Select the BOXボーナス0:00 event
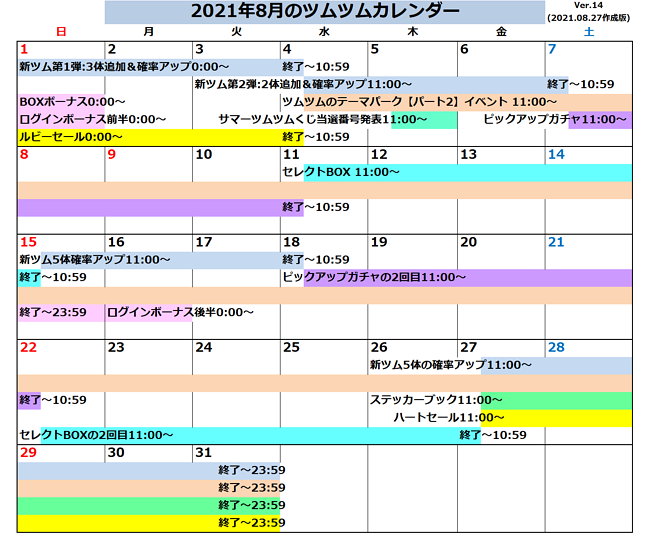650x548 pixels. [72, 102]
